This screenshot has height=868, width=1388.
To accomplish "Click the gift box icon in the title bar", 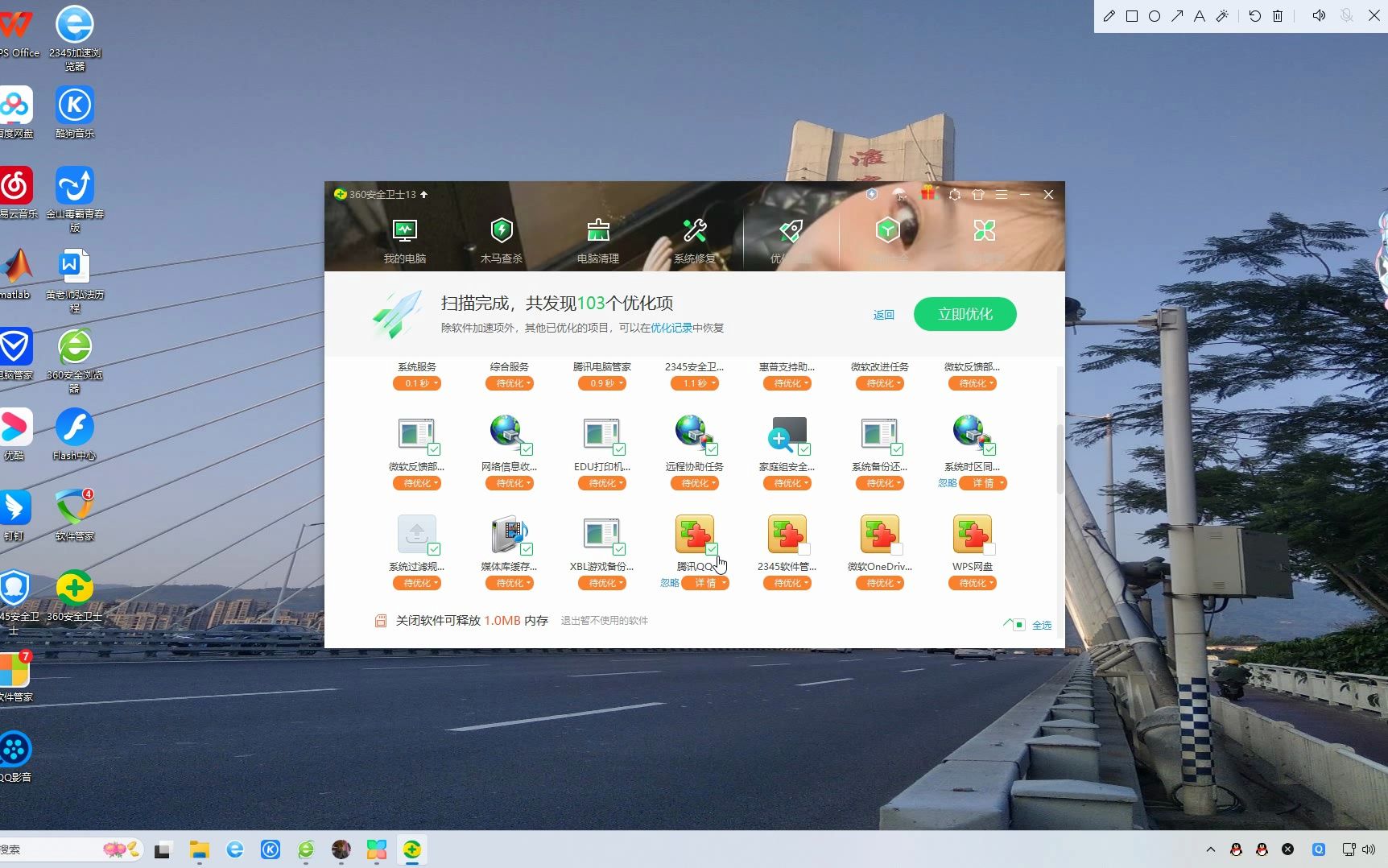I will pos(929,194).
